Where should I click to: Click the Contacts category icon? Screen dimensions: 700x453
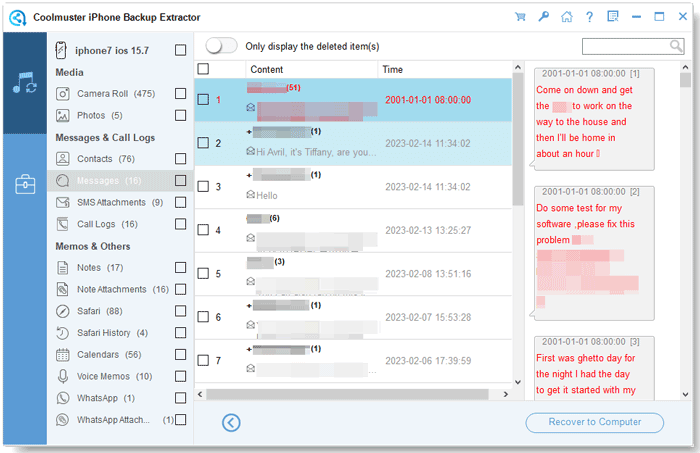pyautogui.click(x=63, y=159)
